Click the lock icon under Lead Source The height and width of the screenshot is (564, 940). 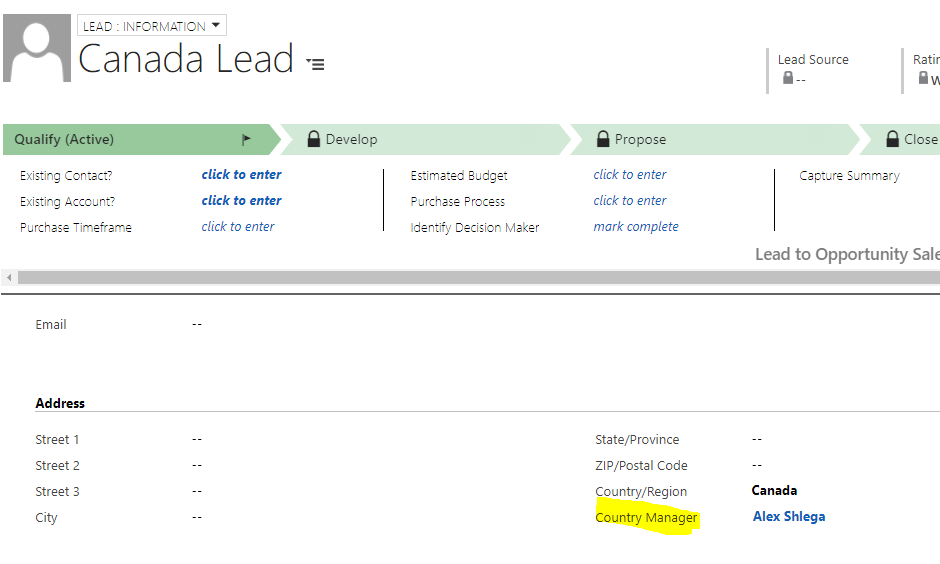click(x=788, y=78)
